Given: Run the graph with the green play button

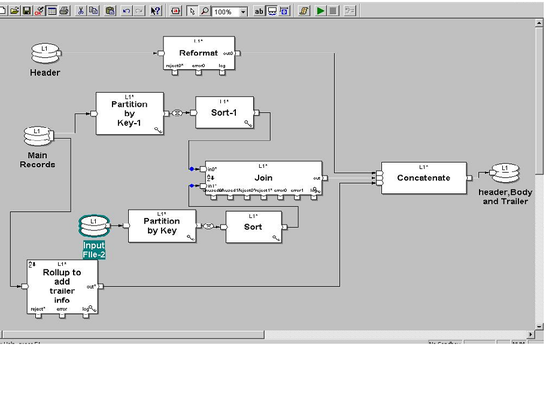Looking at the screenshot, I should 320,11.
